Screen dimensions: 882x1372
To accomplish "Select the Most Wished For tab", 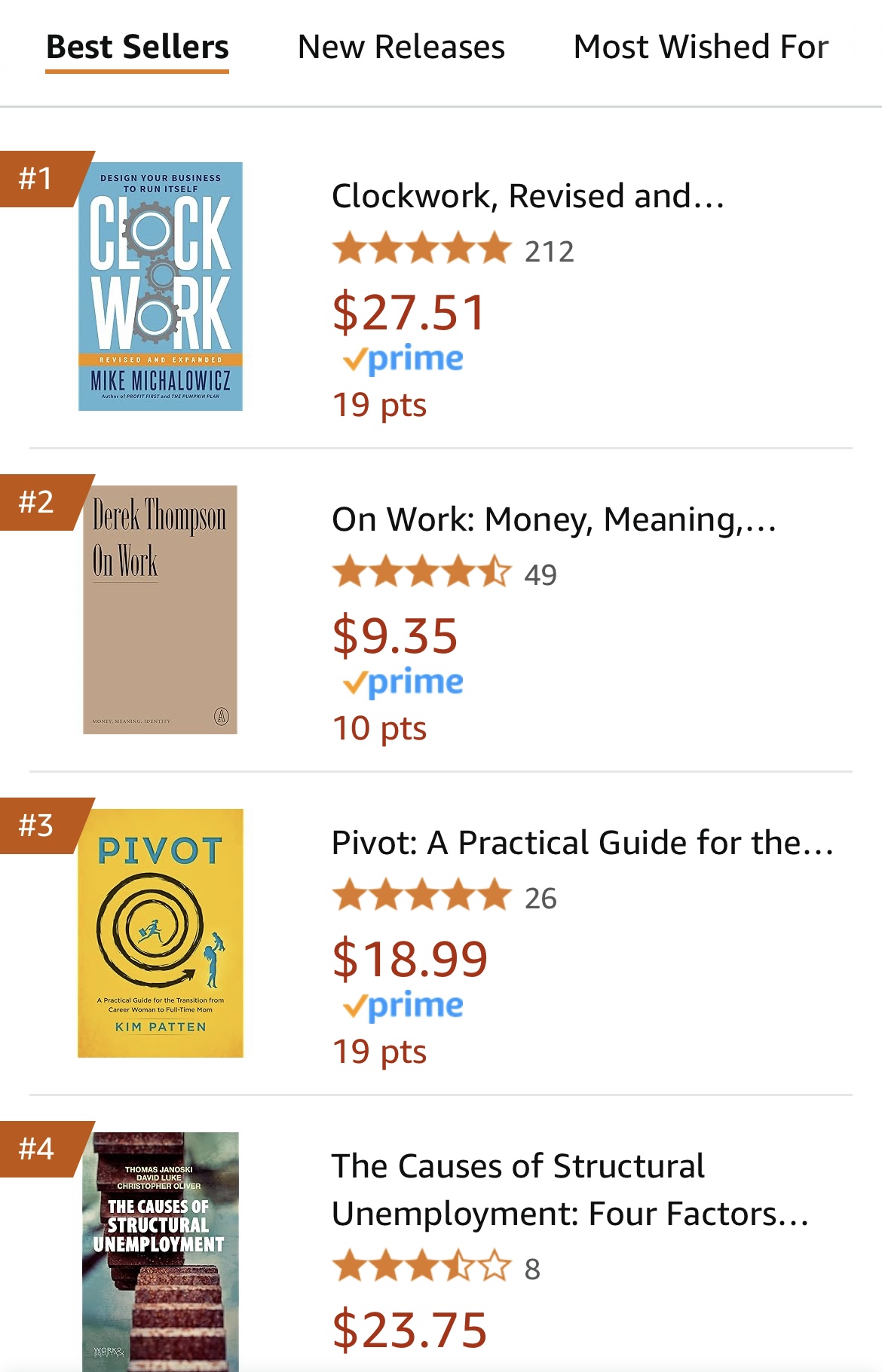I will [x=700, y=47].
